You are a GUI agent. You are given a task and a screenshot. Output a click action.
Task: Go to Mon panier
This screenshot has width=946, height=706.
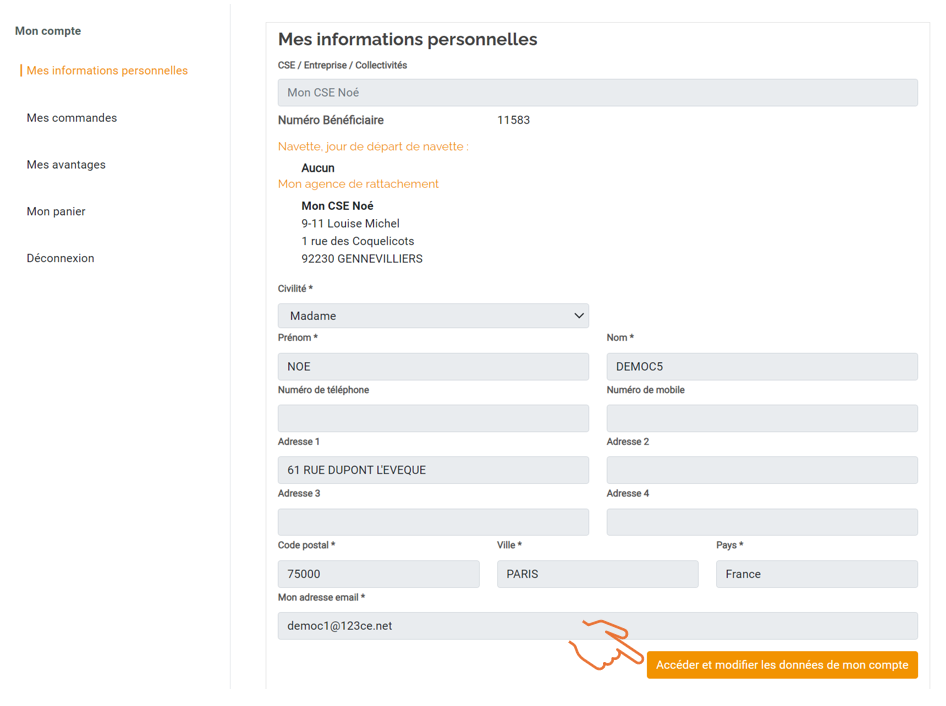55,211
